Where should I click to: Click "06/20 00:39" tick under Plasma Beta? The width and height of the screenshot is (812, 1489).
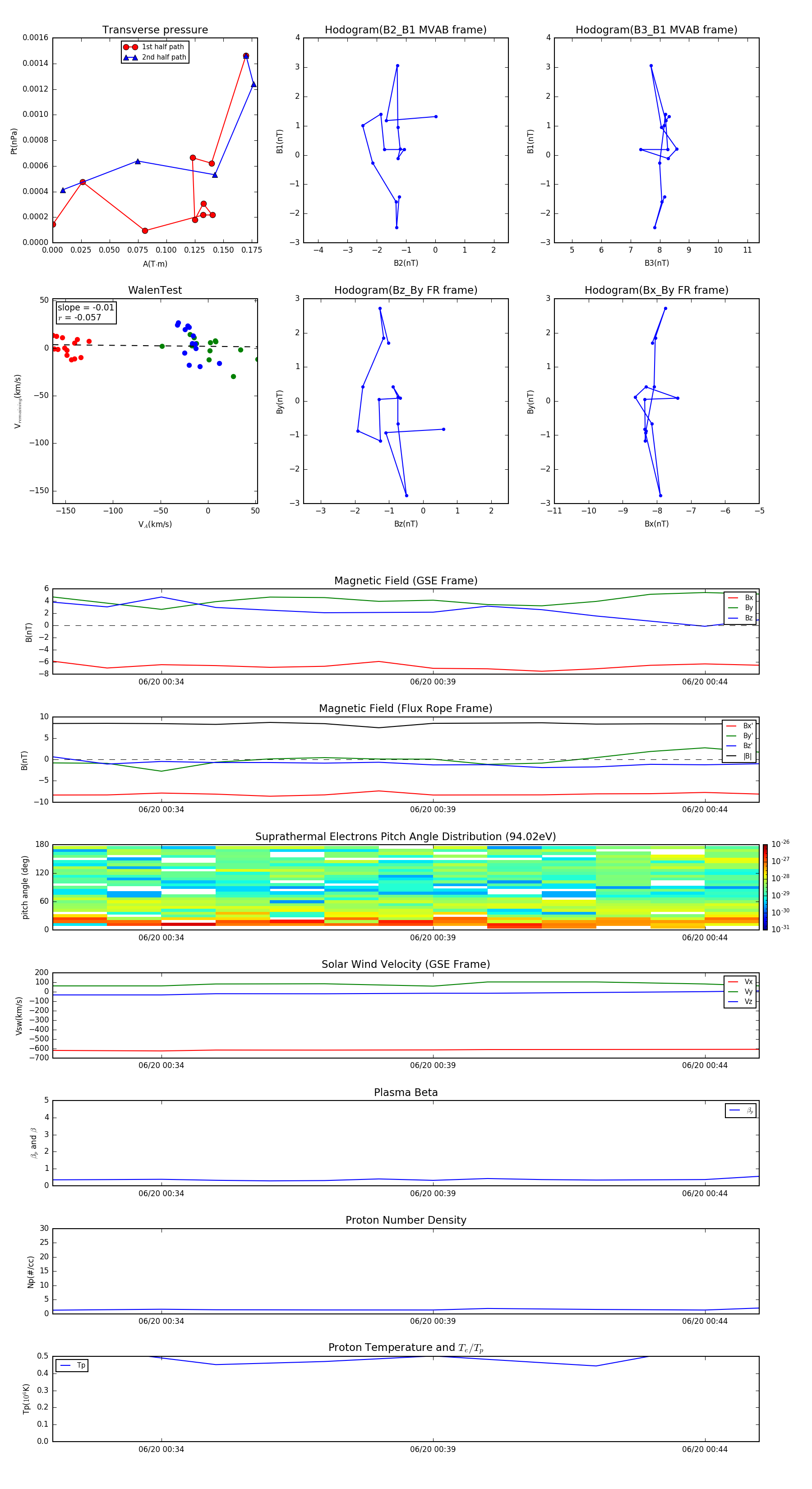pos(433,1193)
